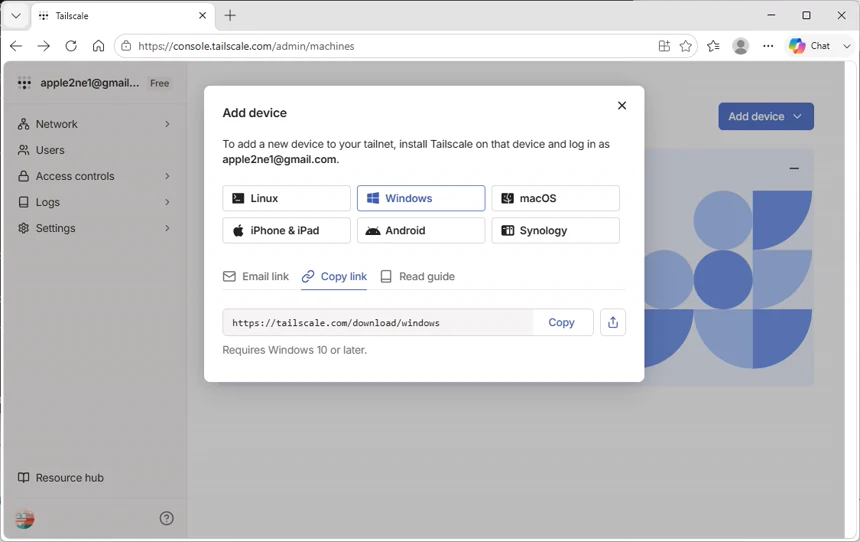The height and width of the screenshot is (542, 860).
Task: Click the Android robot icon
Action: pos(373,230)
